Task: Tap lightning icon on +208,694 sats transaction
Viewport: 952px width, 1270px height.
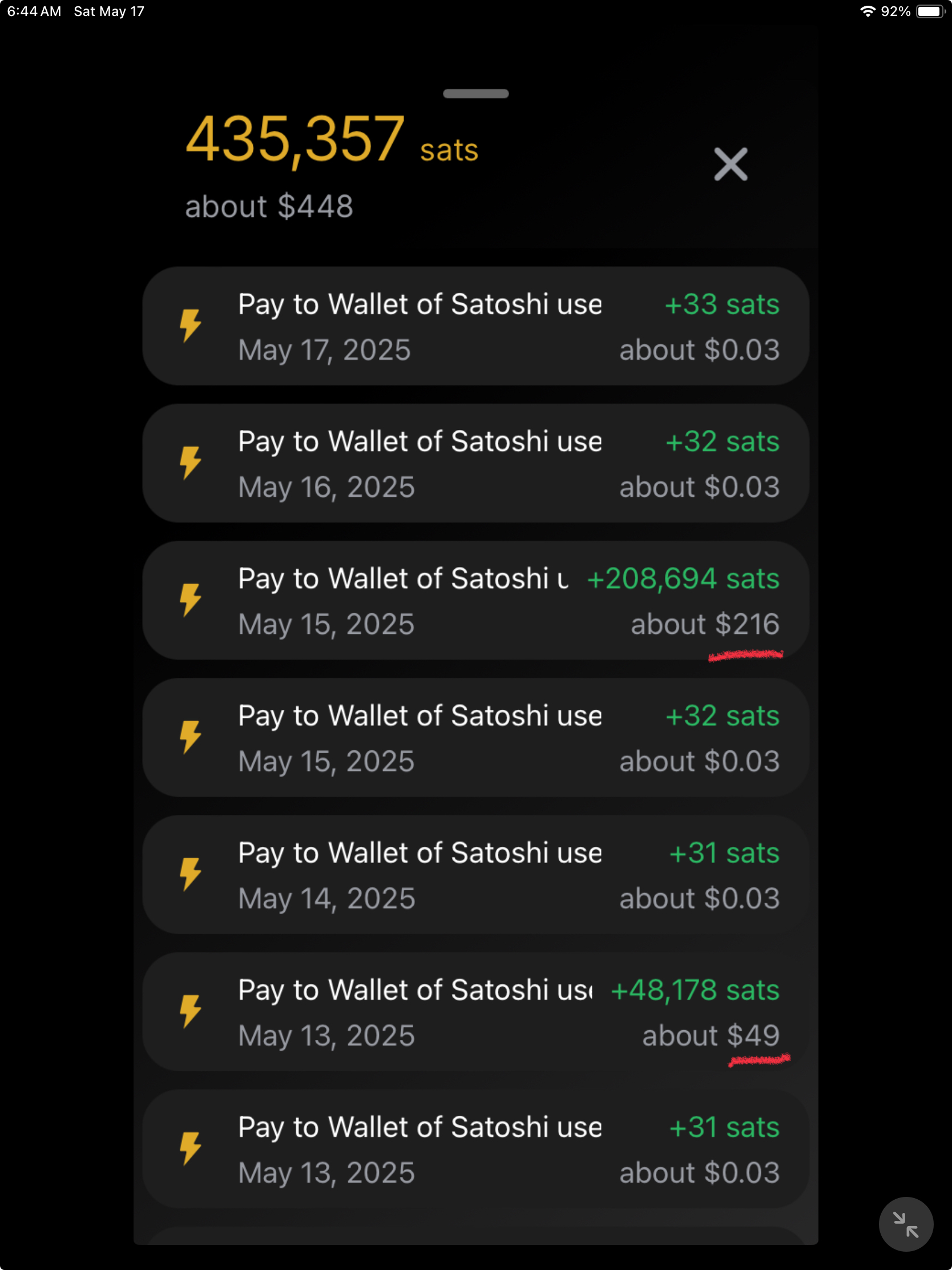Action: point(191,600)
